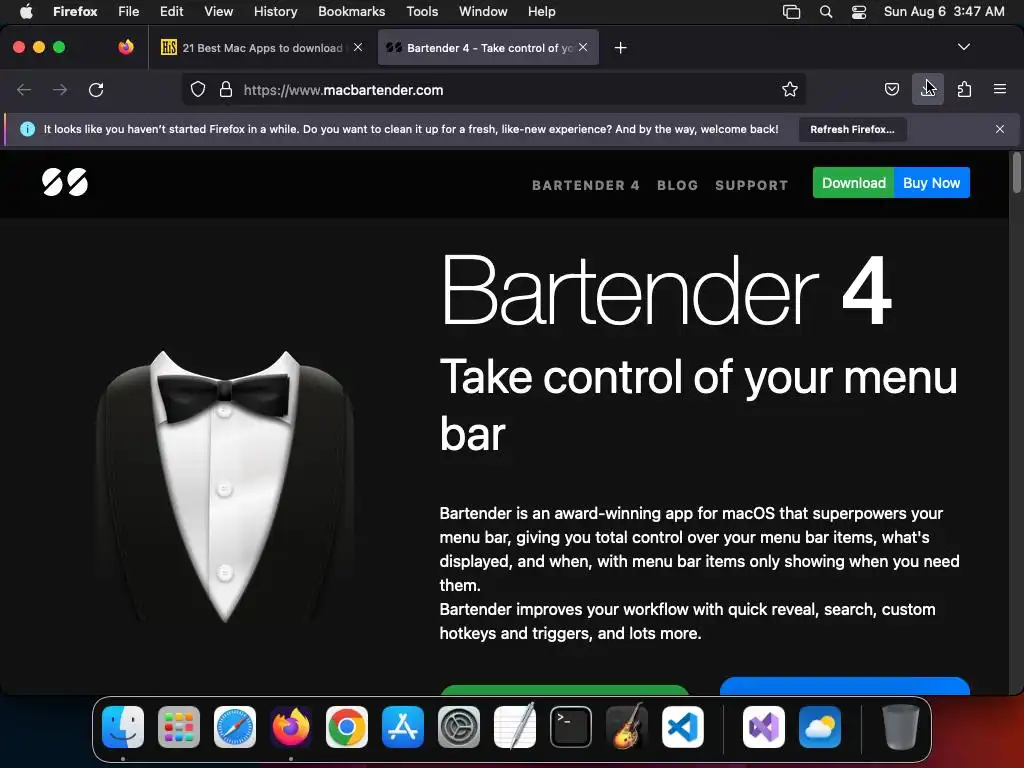Click the info icon in notification bar

27,129
